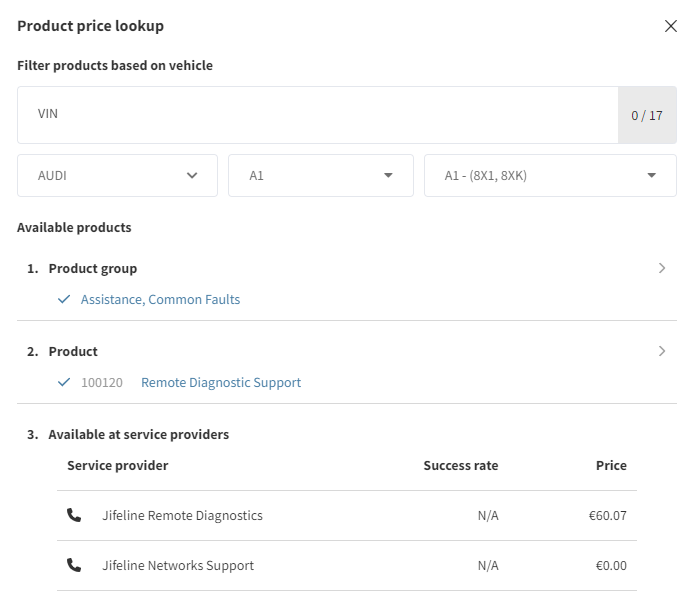Click the checkmark beside Assistance, Common Faults
Image resolution: width=691 pixels, height=612 pixels.
point(65,299)
